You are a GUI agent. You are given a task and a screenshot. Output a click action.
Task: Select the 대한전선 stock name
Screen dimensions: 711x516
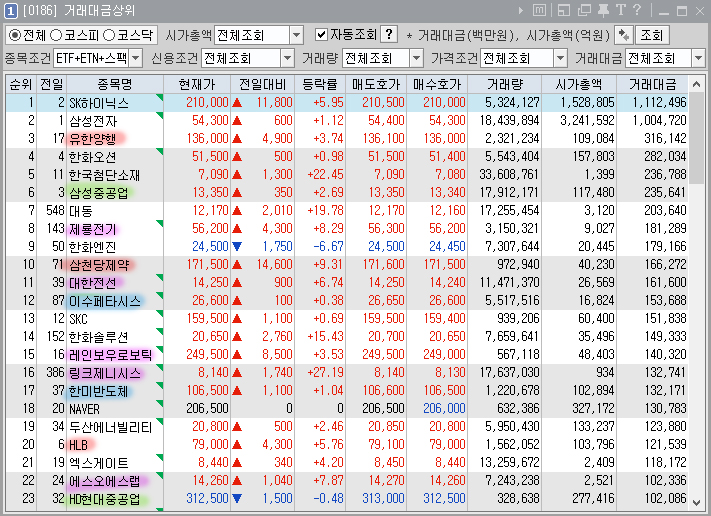click(x=93, y=283)
